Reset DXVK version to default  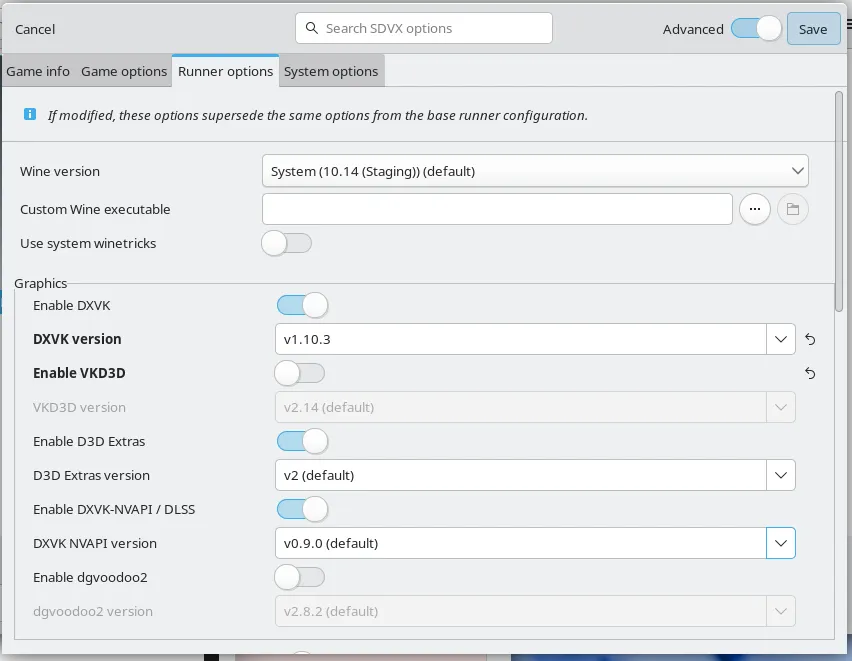[810, 340]
